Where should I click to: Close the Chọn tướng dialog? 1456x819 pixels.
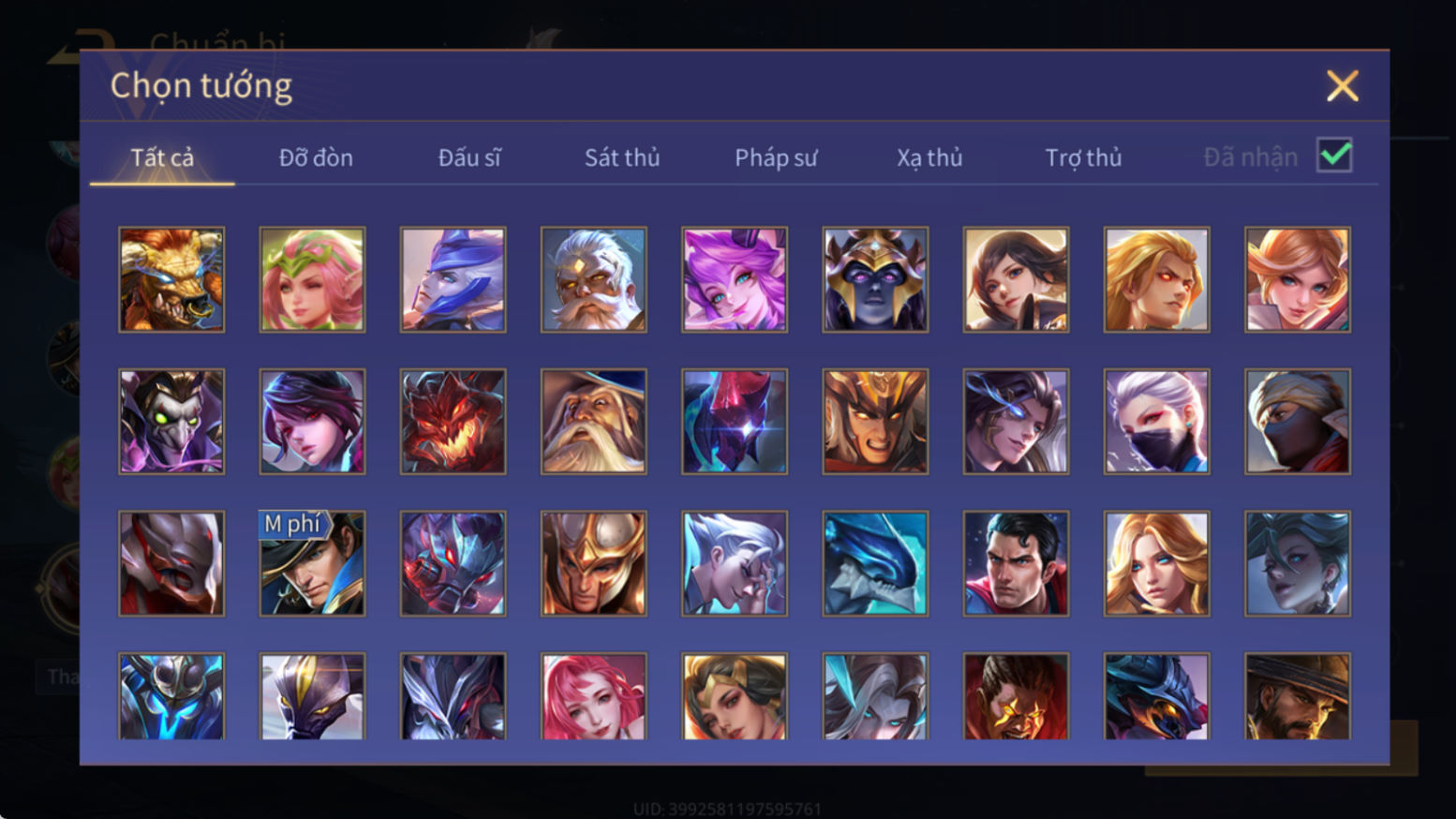tap(1342, 86)
